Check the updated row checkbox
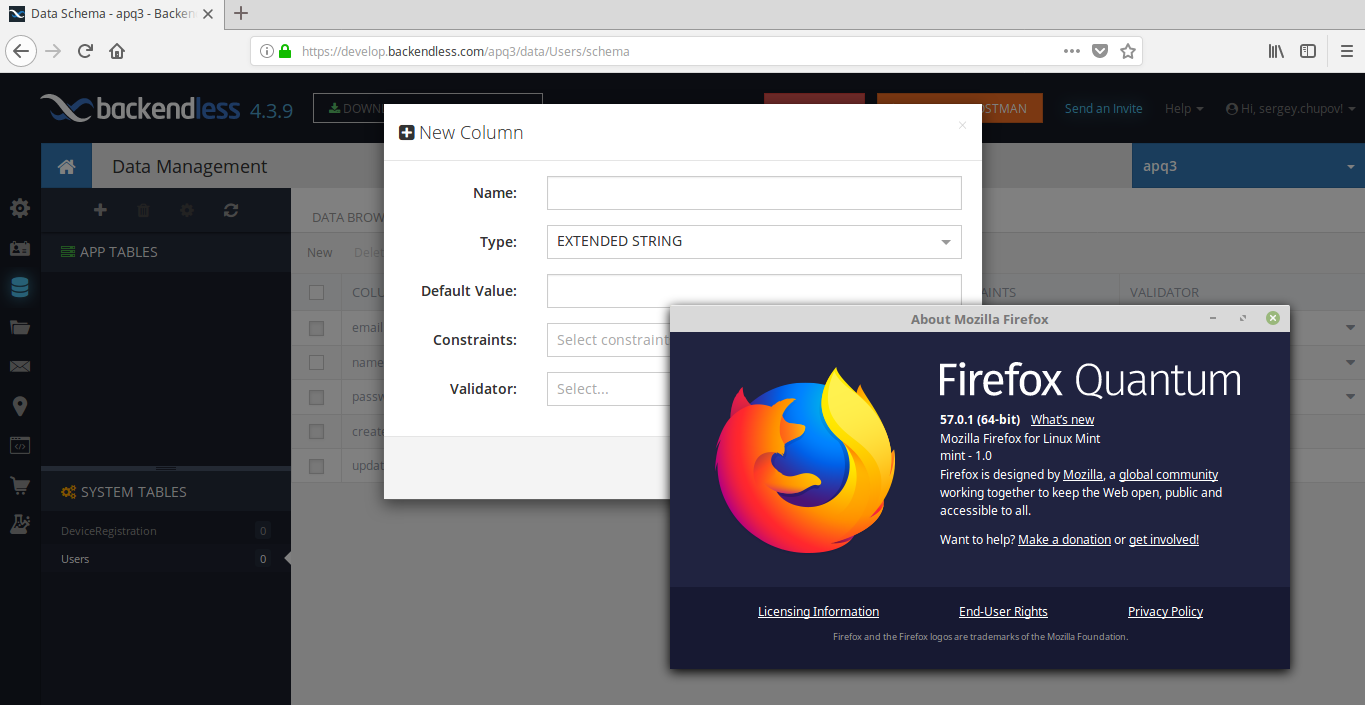 317,466
